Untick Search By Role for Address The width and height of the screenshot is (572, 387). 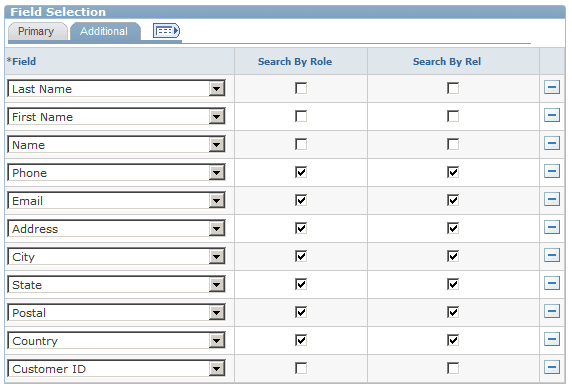point(301,228)
